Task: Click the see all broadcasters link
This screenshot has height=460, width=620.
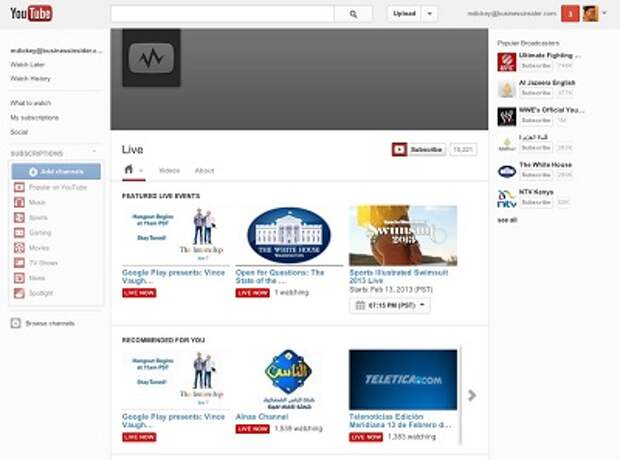Action: tap(507, 220)
